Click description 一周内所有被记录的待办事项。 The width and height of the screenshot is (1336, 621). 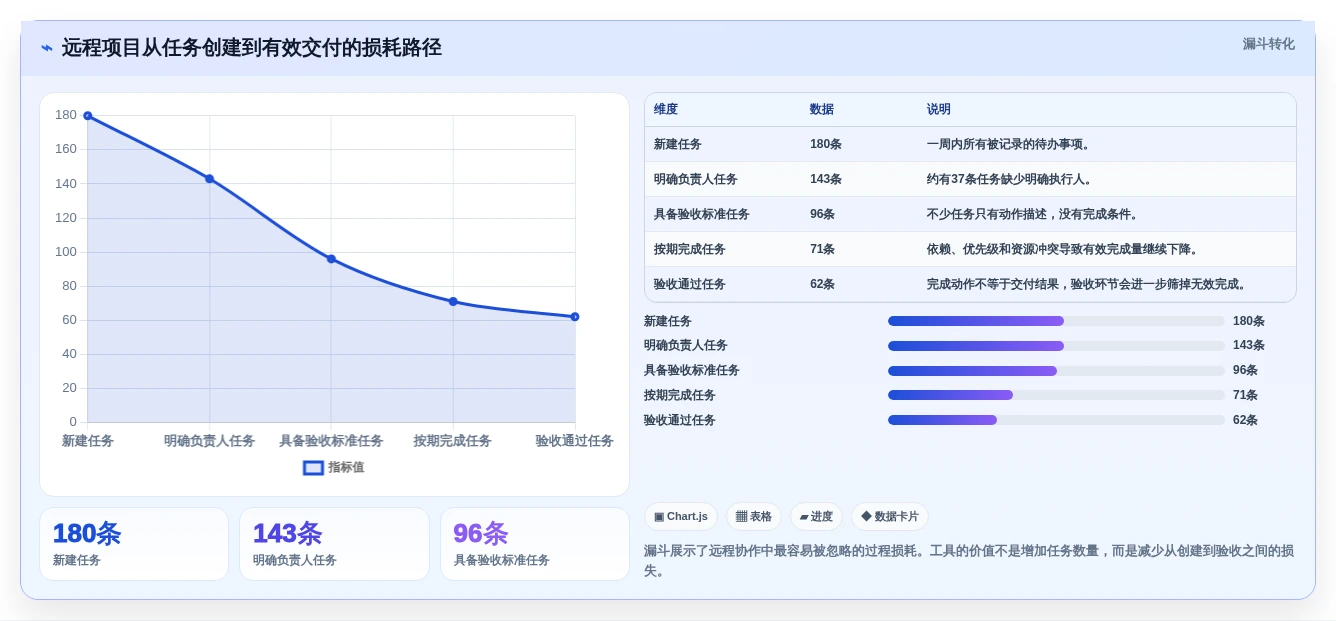pos(1011,144)
